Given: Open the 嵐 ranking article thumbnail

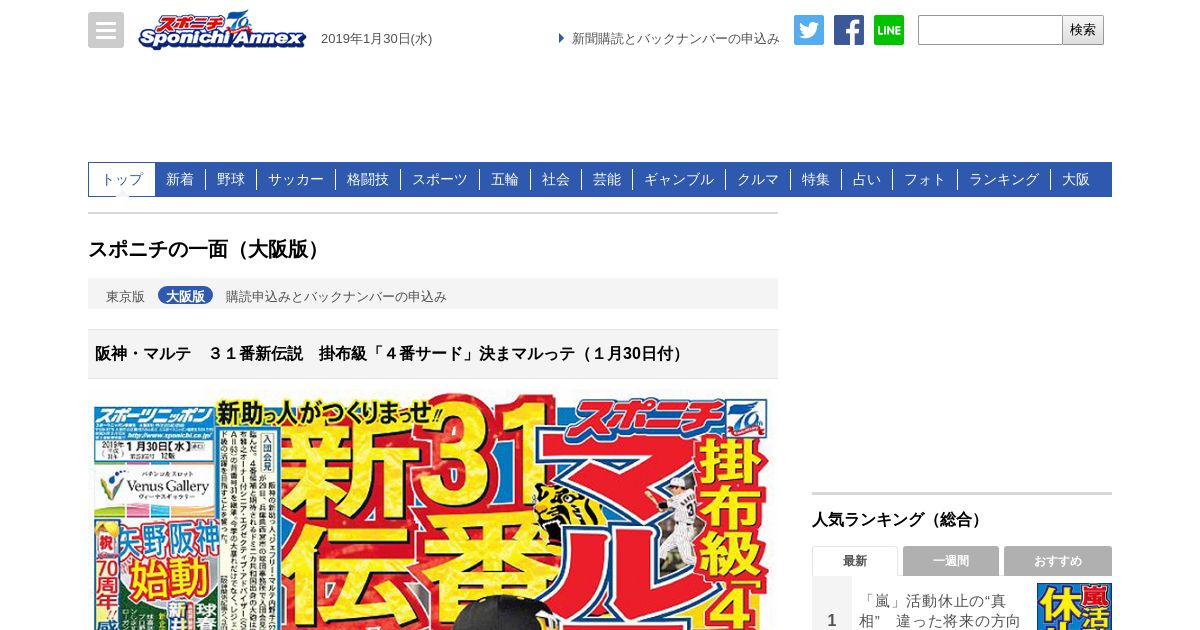Looking at the screenshot, I should pyautogui.click(x=1074, y=606).
